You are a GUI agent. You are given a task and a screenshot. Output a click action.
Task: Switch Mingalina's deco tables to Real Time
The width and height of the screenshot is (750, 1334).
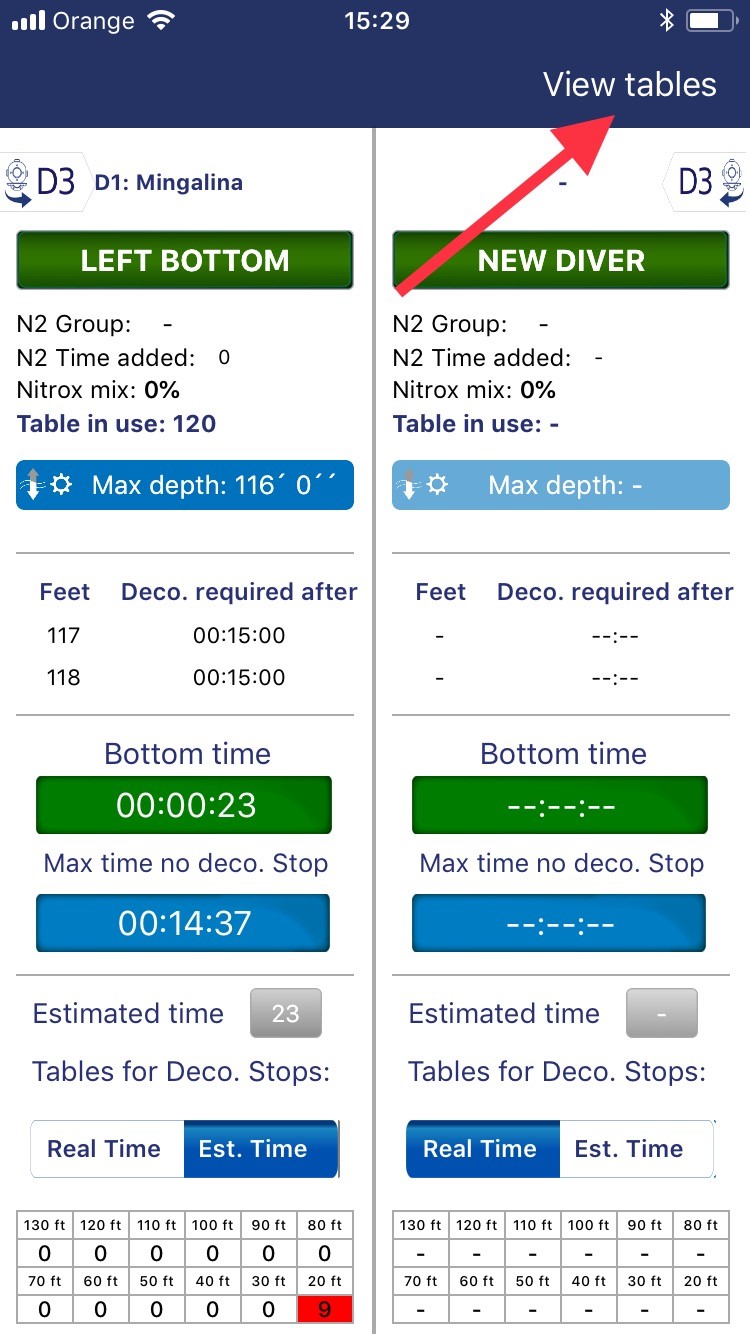pyautogui.click(x=107, y=1148)
